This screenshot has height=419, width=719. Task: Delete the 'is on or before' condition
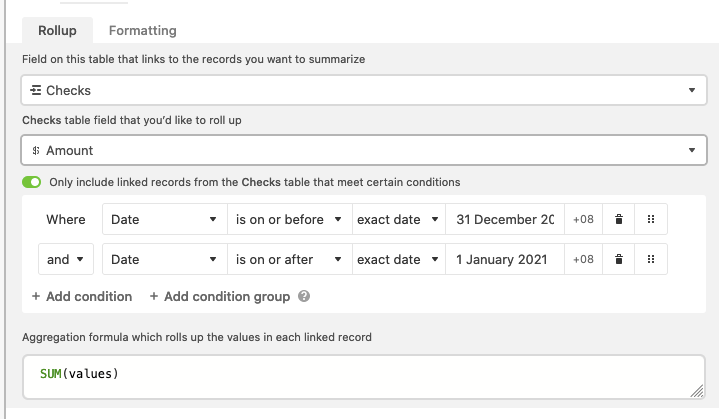(x=619, y=219)
